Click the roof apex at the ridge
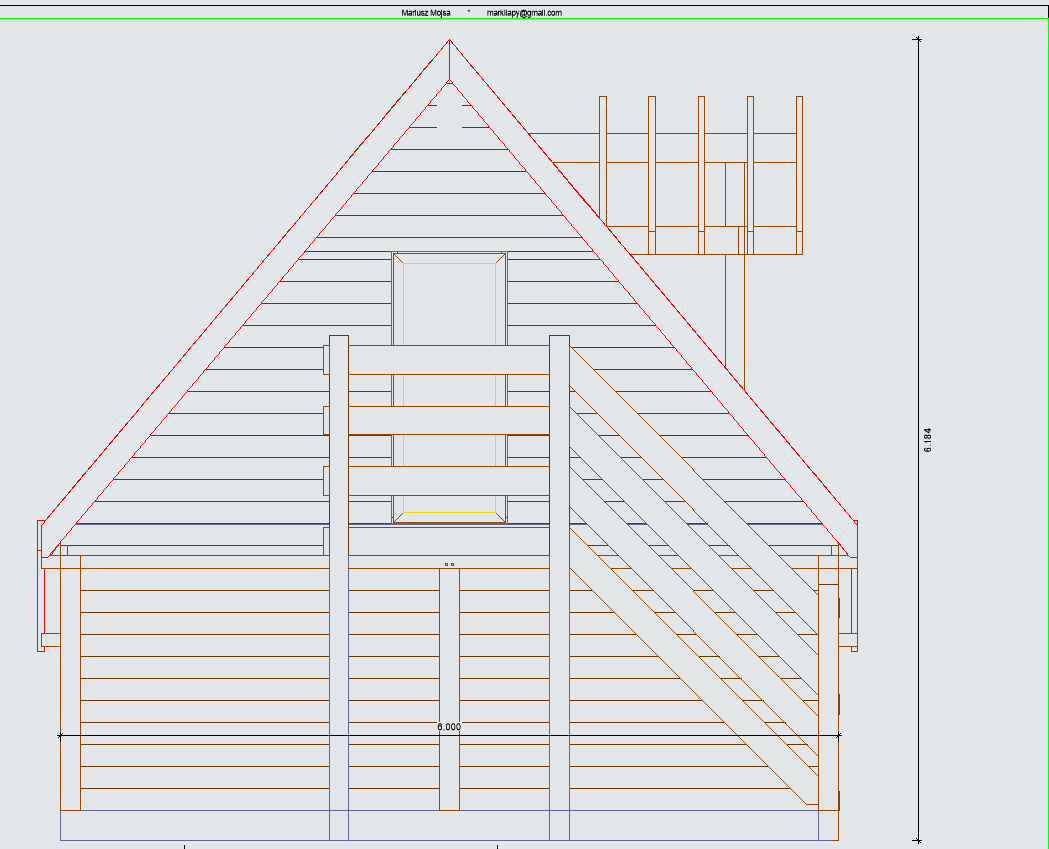The image size is (1049, 849). click(x=449, y=41)
